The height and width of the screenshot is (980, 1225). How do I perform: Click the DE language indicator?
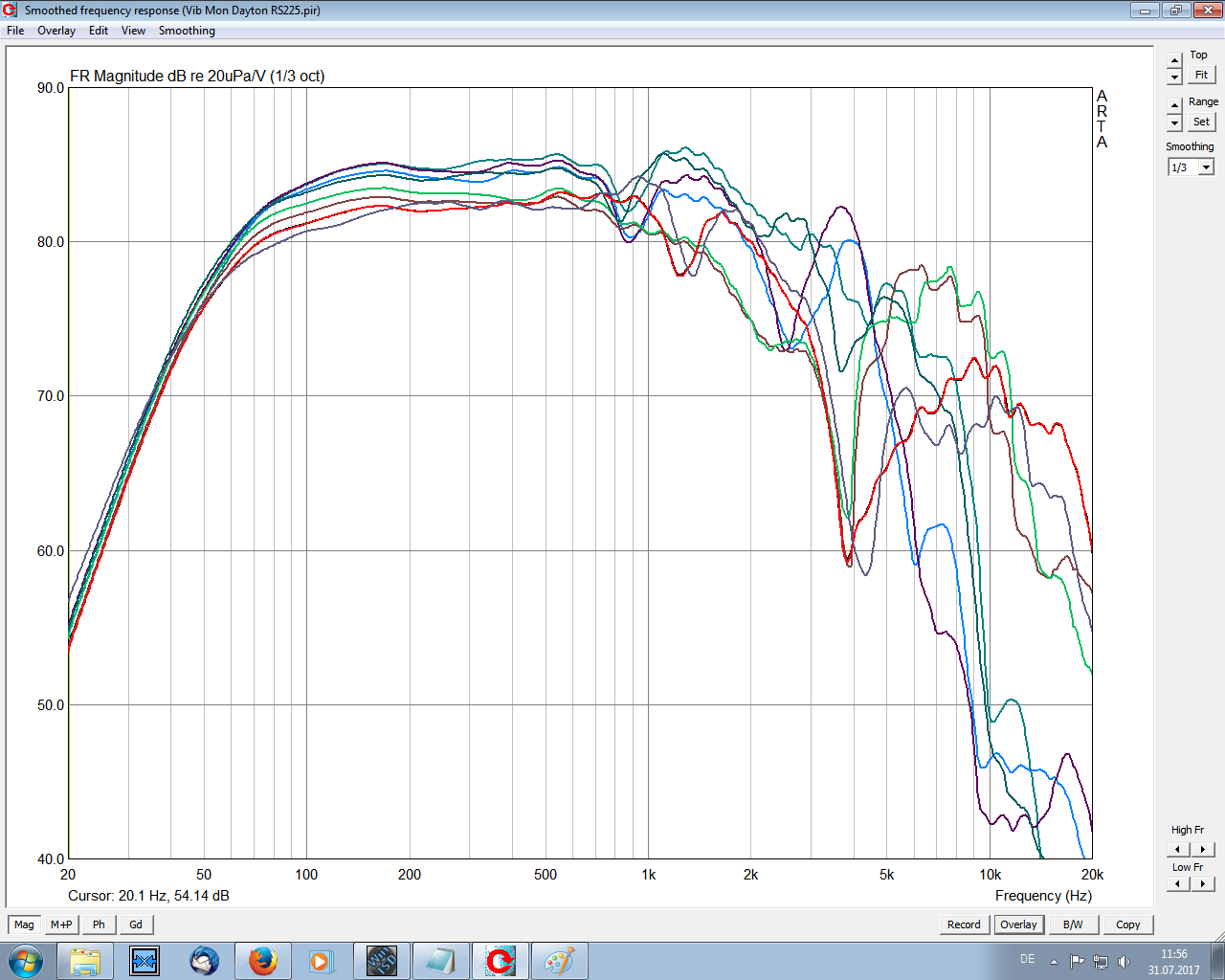coord(1027,959)
